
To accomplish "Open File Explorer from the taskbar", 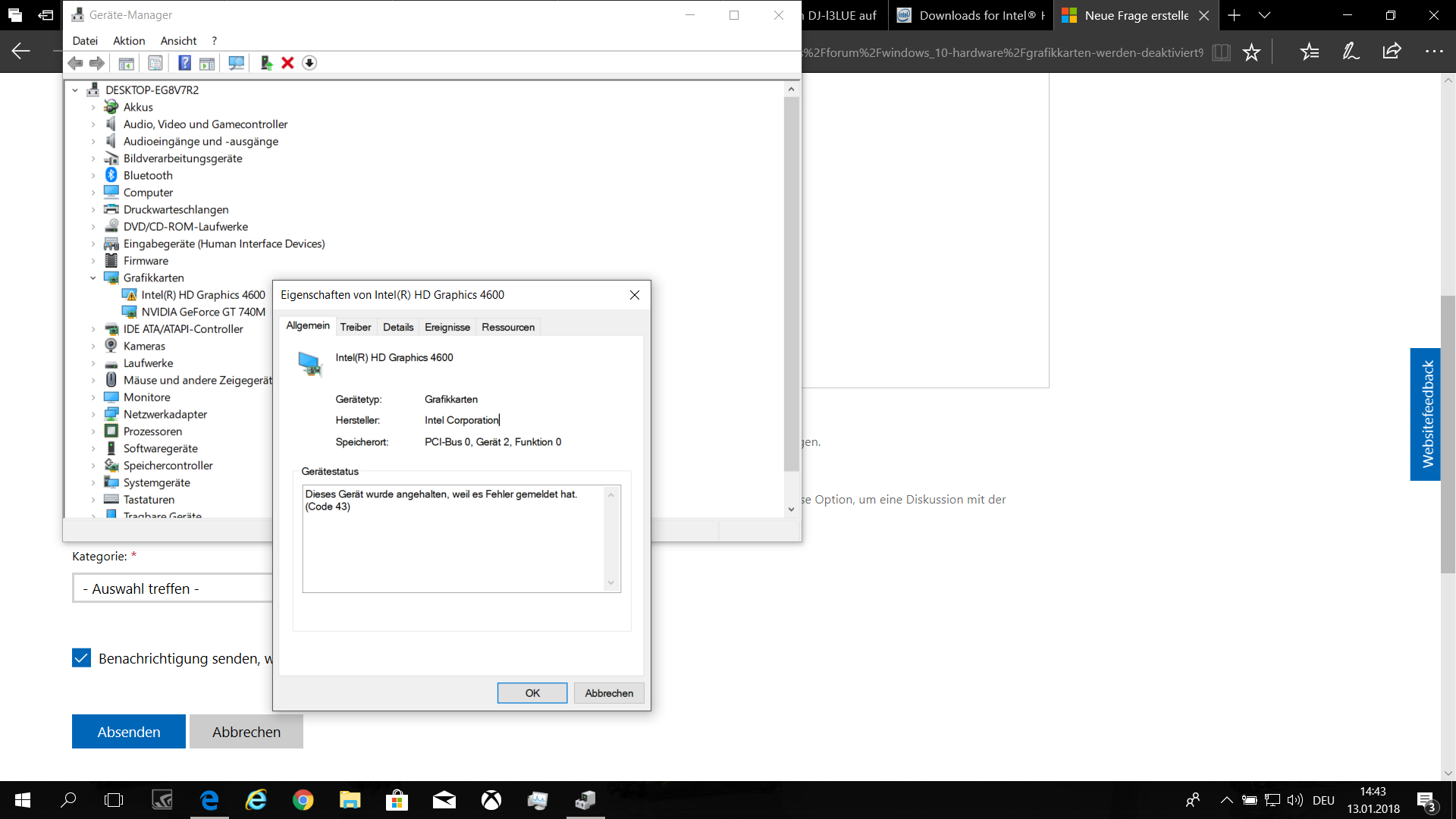I will (x=350, y=800).
